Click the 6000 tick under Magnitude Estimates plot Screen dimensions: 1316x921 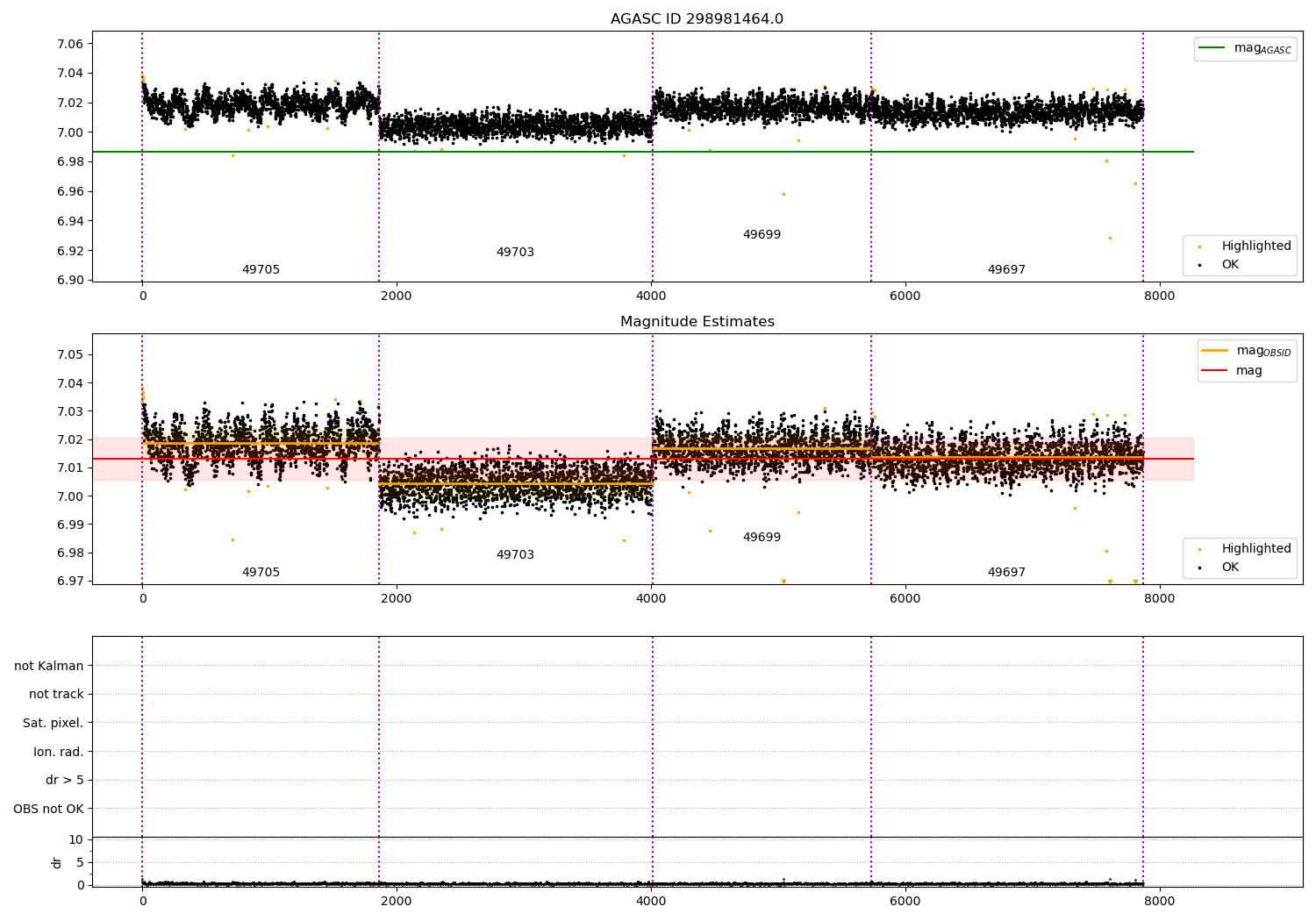coord(905,598)
